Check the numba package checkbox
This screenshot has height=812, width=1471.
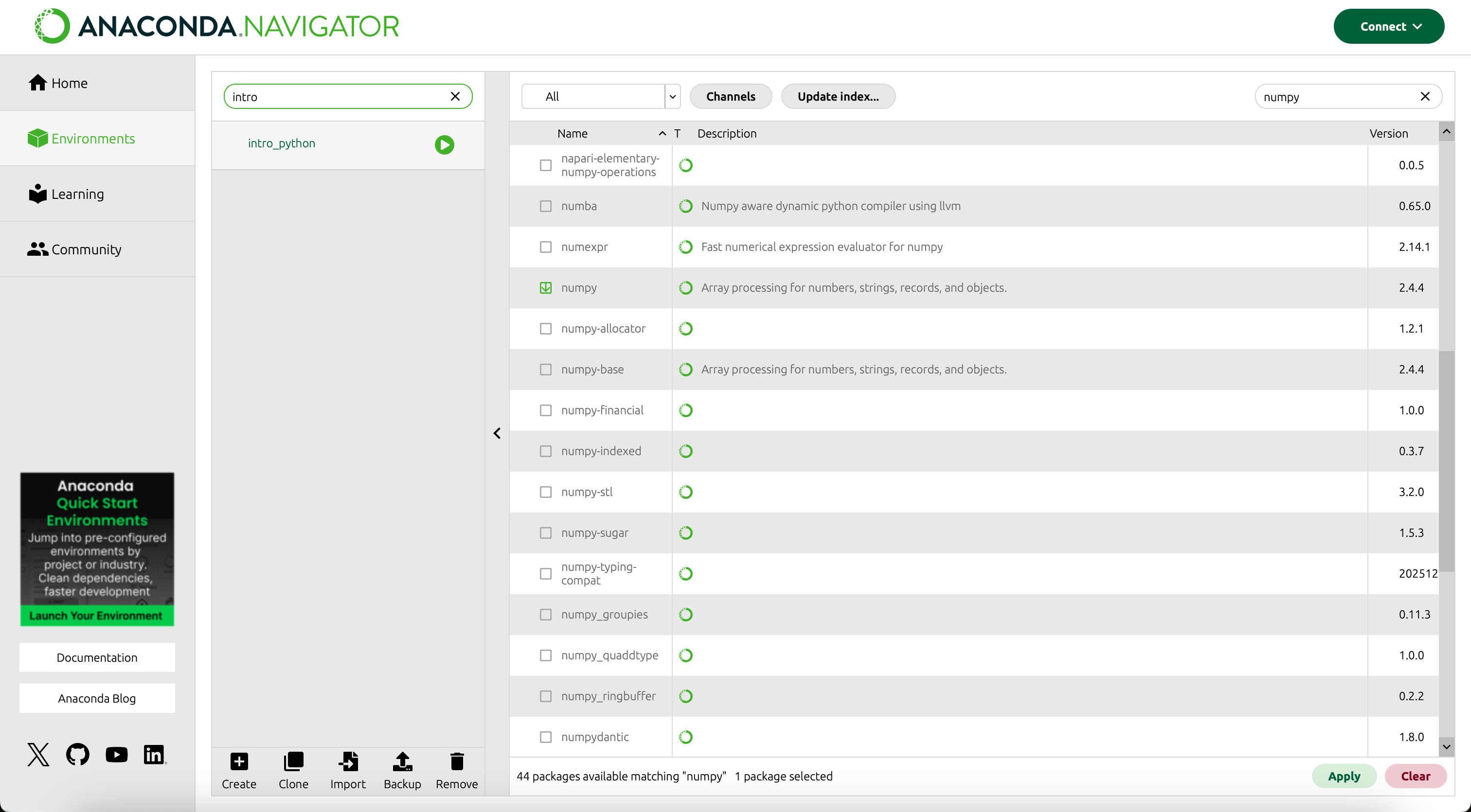coord(545,206)
